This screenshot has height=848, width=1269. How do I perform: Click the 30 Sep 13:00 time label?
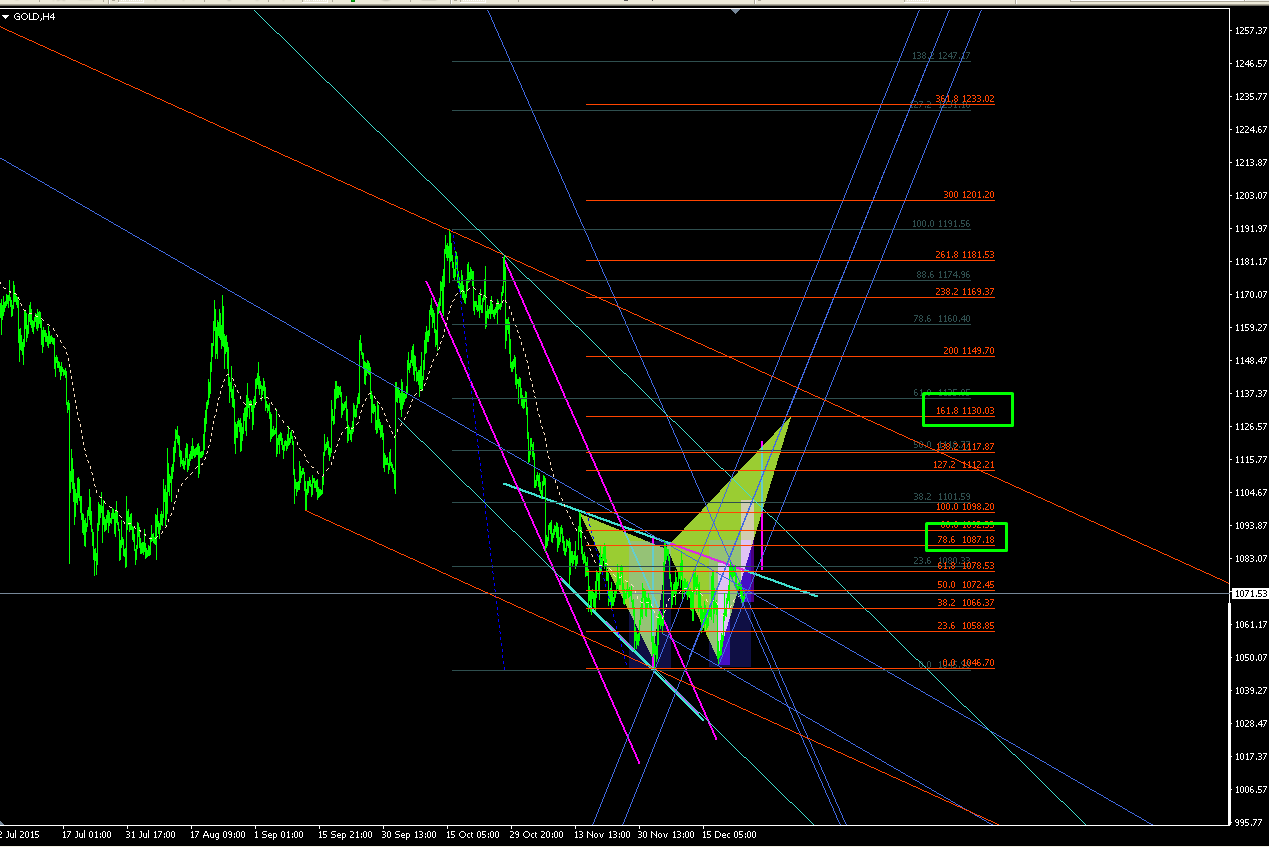(x=407, y=833)
